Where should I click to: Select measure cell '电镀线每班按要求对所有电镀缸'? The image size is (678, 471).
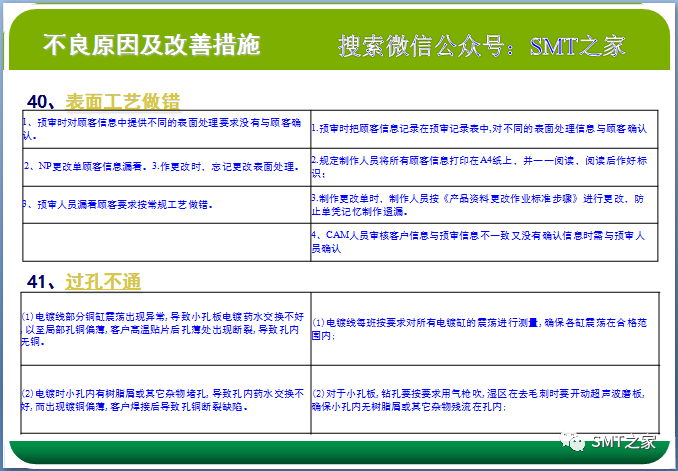[x=483, y=329]
